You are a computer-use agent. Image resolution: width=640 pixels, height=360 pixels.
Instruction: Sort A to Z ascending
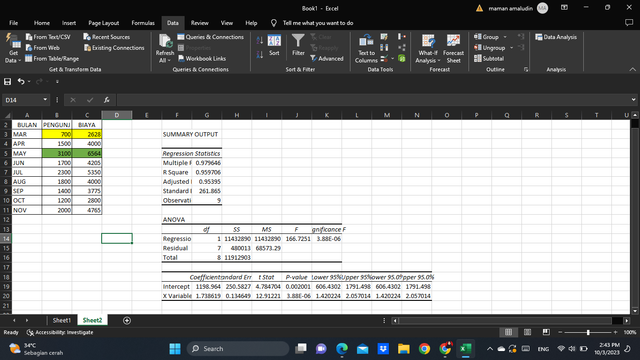(x=260, y=40)
